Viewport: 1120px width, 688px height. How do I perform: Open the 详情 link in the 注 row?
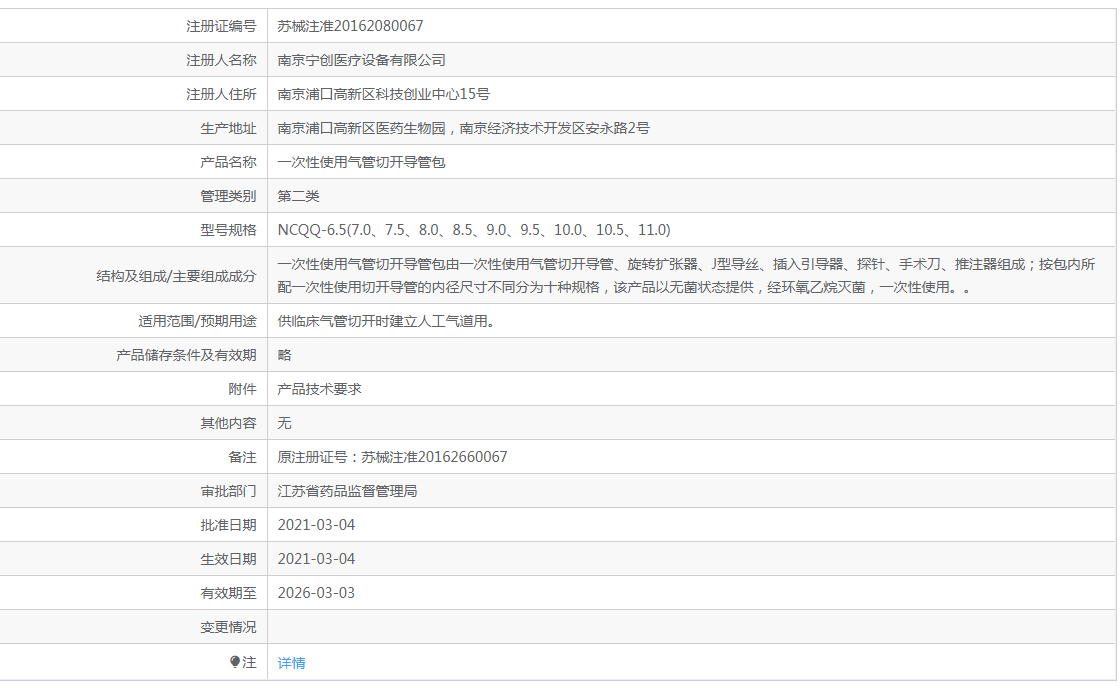291,663
